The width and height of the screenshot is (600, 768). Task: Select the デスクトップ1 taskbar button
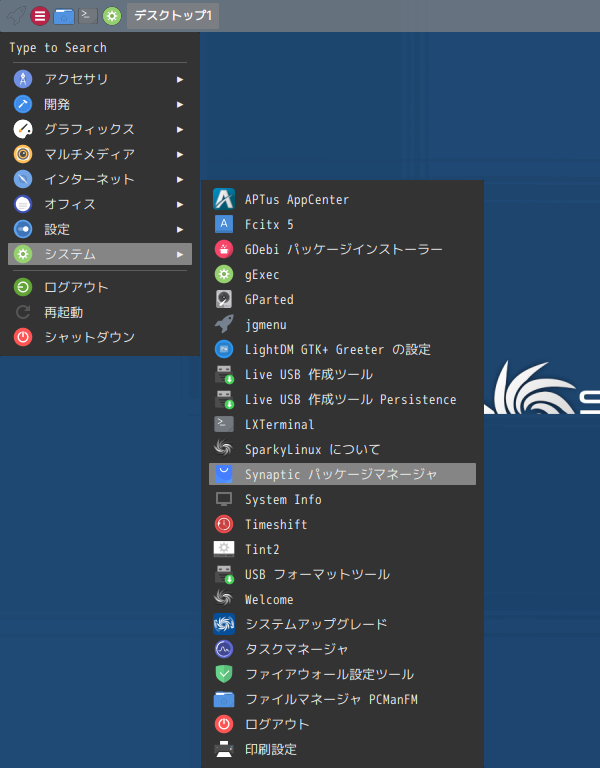(173, 16)
